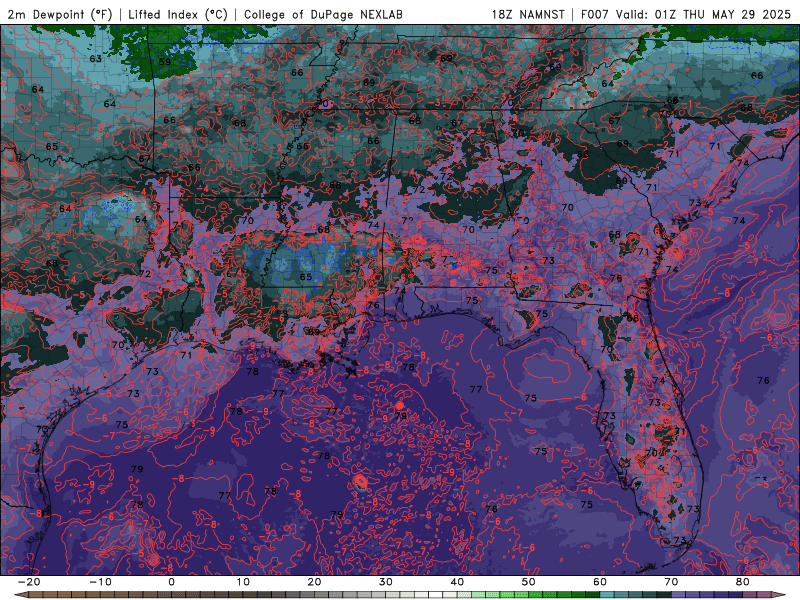Click the "0" colorbar scale label
Viewport: 800px width, 600px height.
(x=171, y=582)
